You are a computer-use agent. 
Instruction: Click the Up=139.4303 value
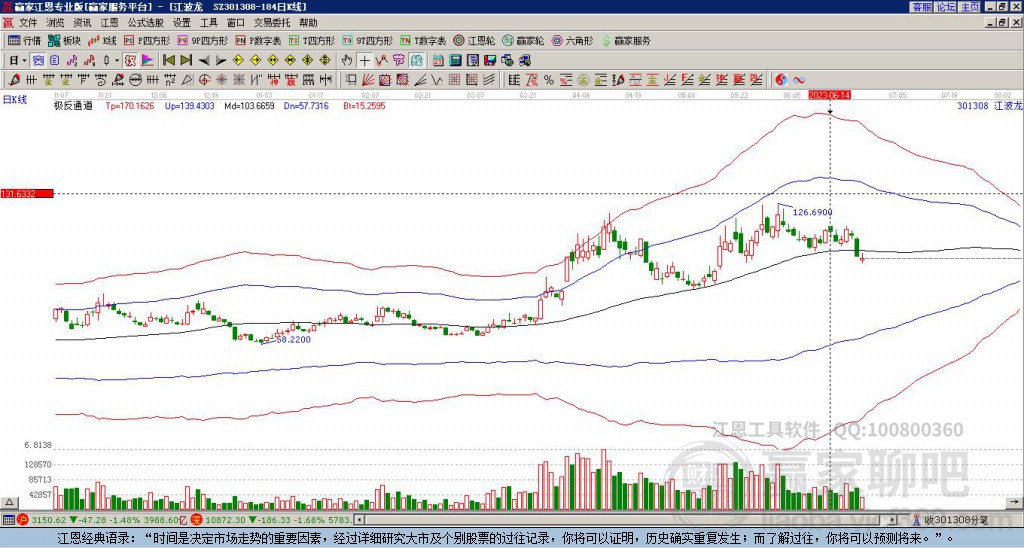[189, 106]
